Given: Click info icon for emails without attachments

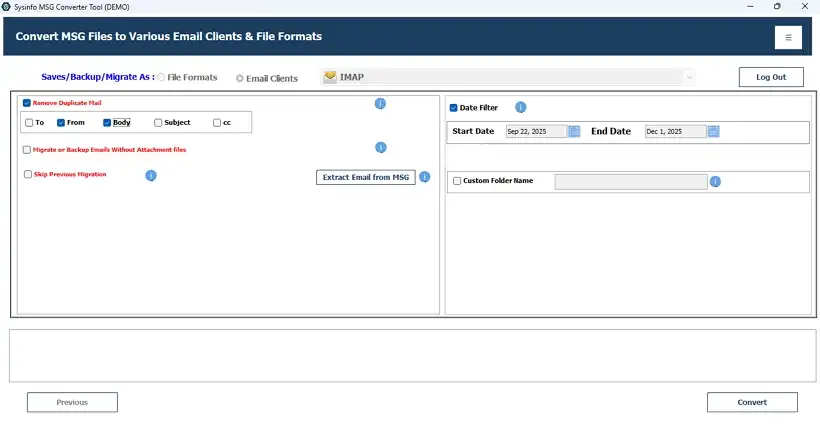Looking at the screenshot, I should click(381, 147).
